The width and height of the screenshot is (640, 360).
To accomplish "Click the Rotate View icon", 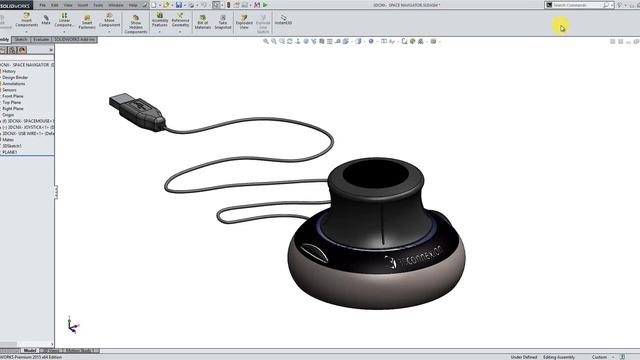I will 290,41.
